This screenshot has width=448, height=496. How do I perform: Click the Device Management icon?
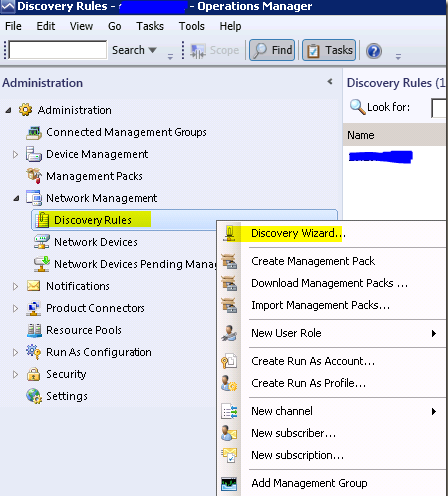(x=34, y=154)
